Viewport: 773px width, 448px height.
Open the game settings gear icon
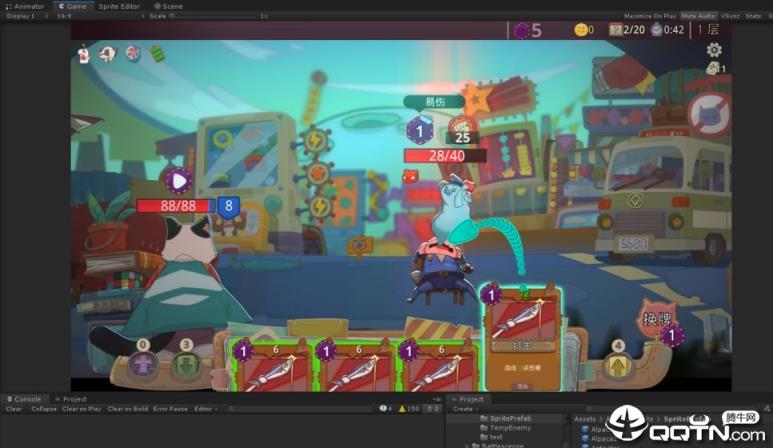click(x=714, y=50)
